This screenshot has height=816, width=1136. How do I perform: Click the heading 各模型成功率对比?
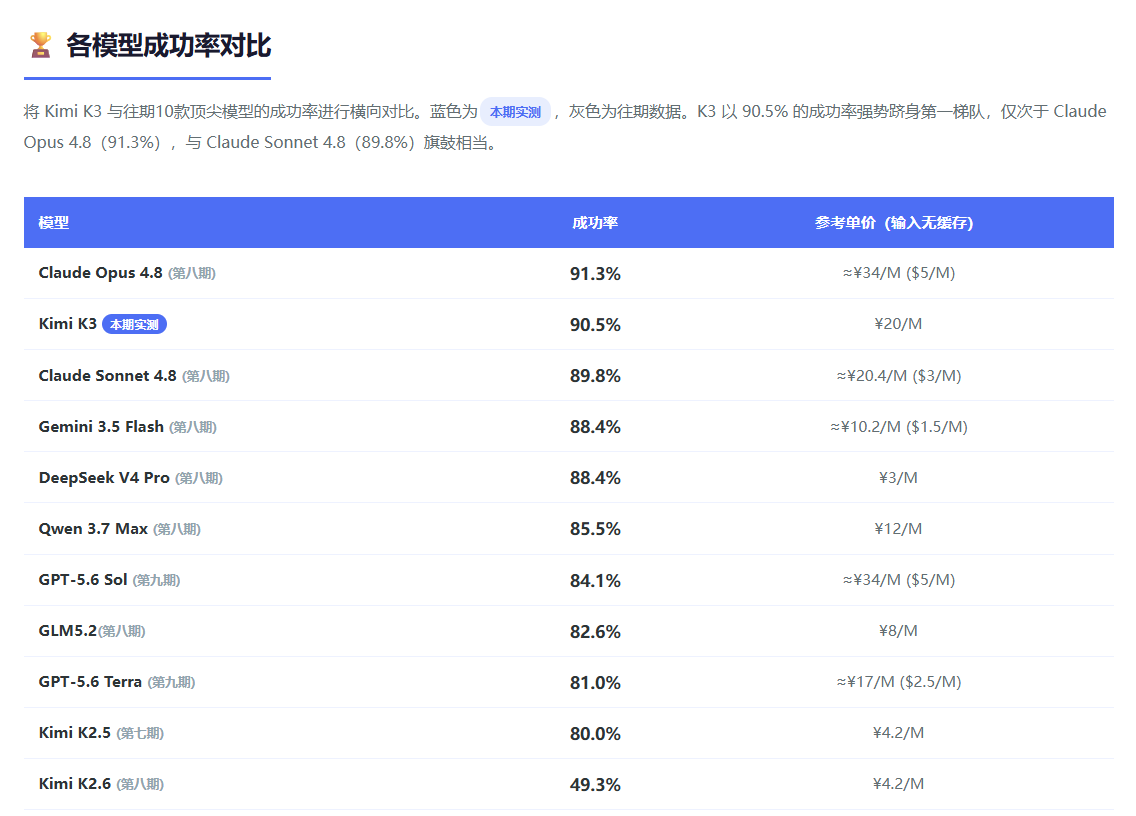169,46
